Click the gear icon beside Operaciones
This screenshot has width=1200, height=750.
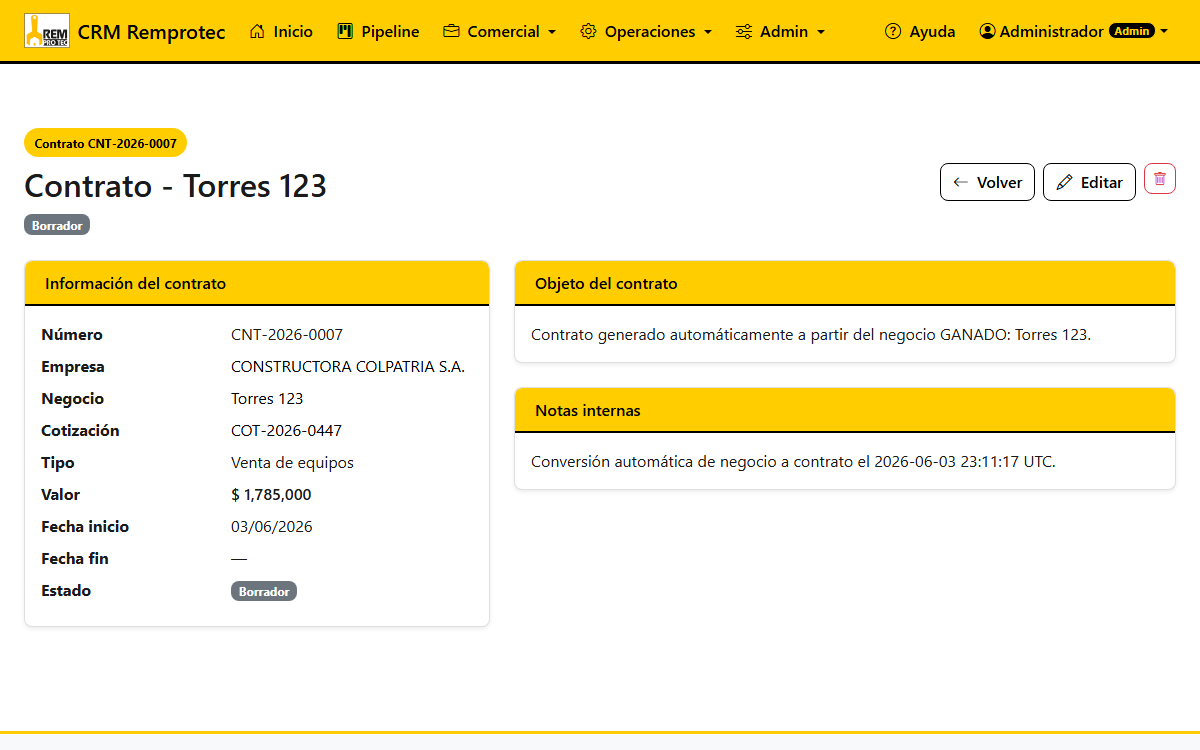pyautogui.click(x=589, y=31)
